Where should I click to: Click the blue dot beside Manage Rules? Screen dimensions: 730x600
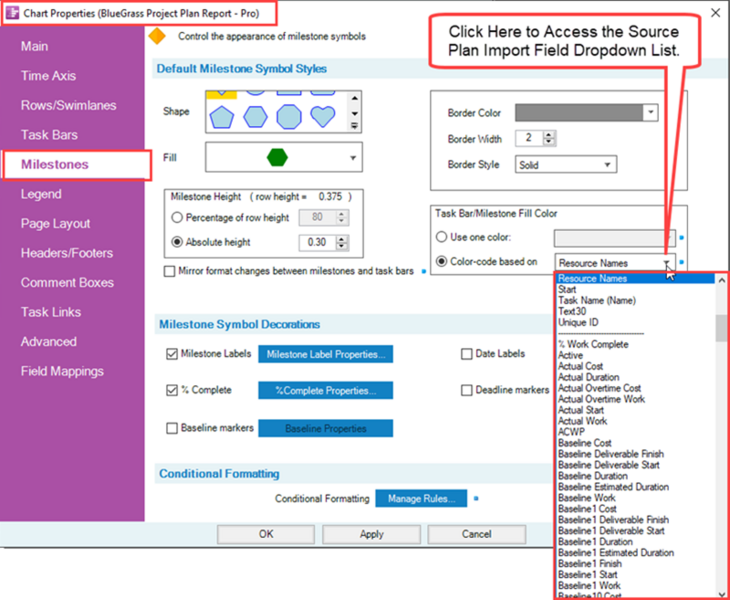pos(476,499)
